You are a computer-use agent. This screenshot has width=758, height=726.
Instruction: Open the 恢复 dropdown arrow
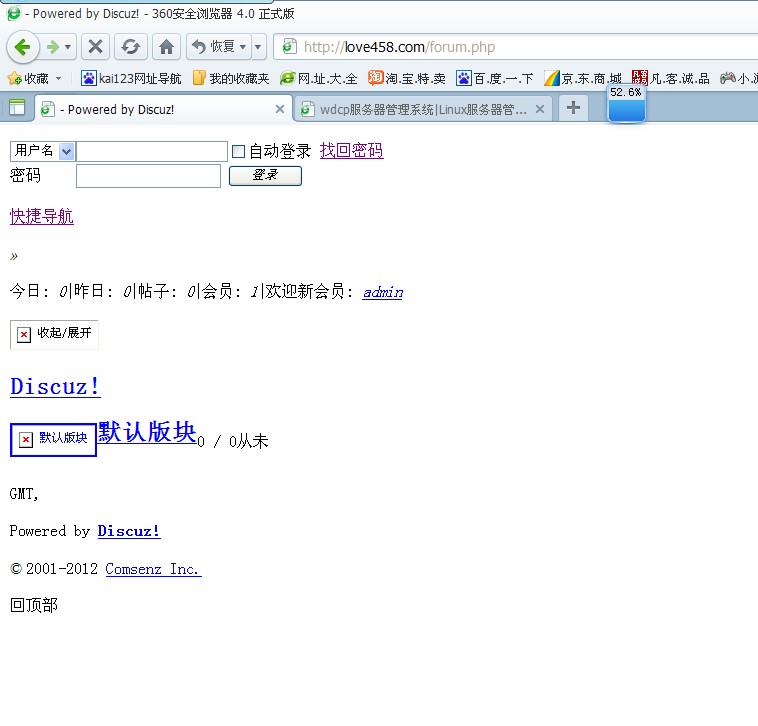click(x=243, y=47)
